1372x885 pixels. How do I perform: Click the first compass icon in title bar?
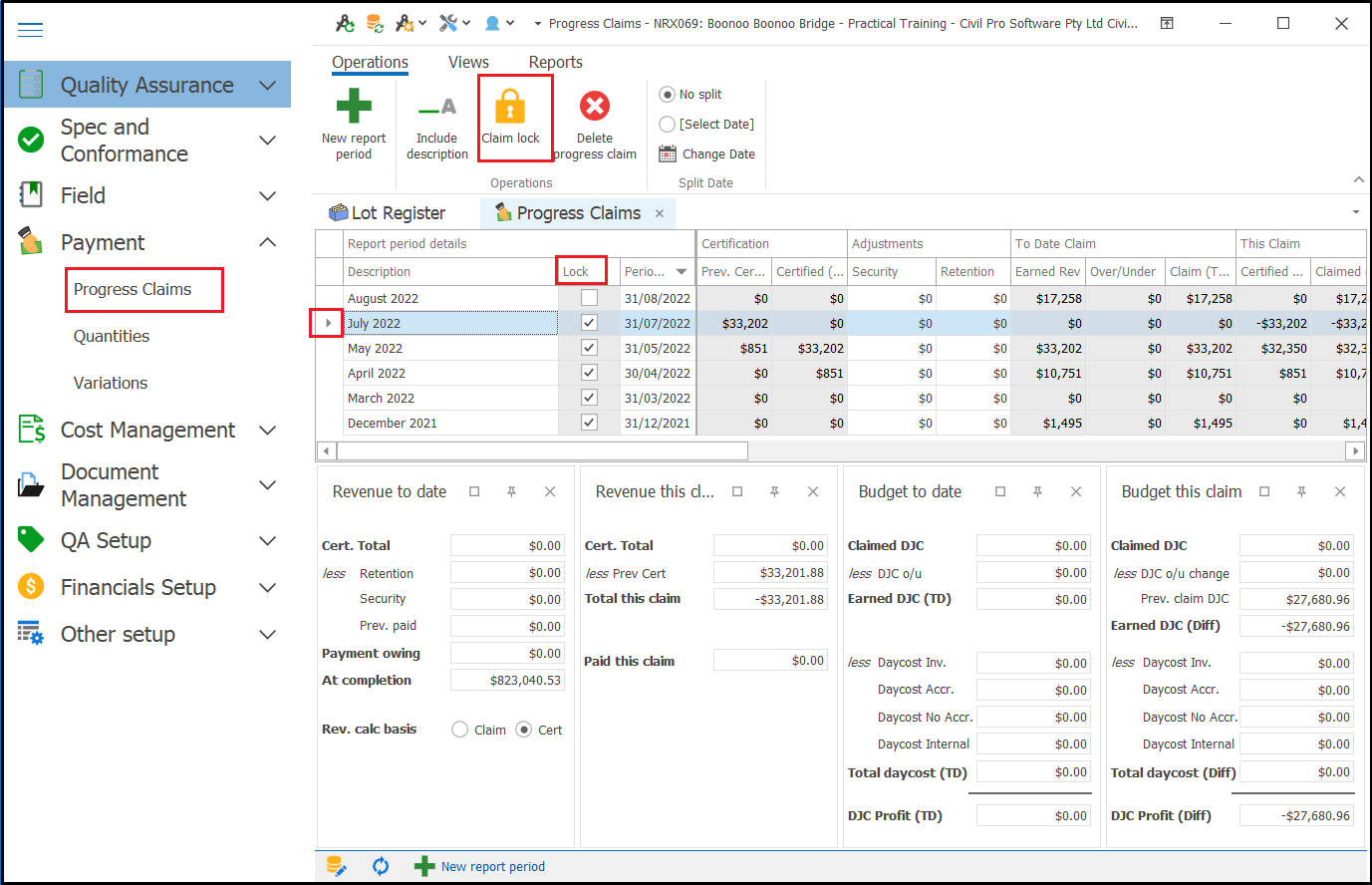click(x=345, y=23)
